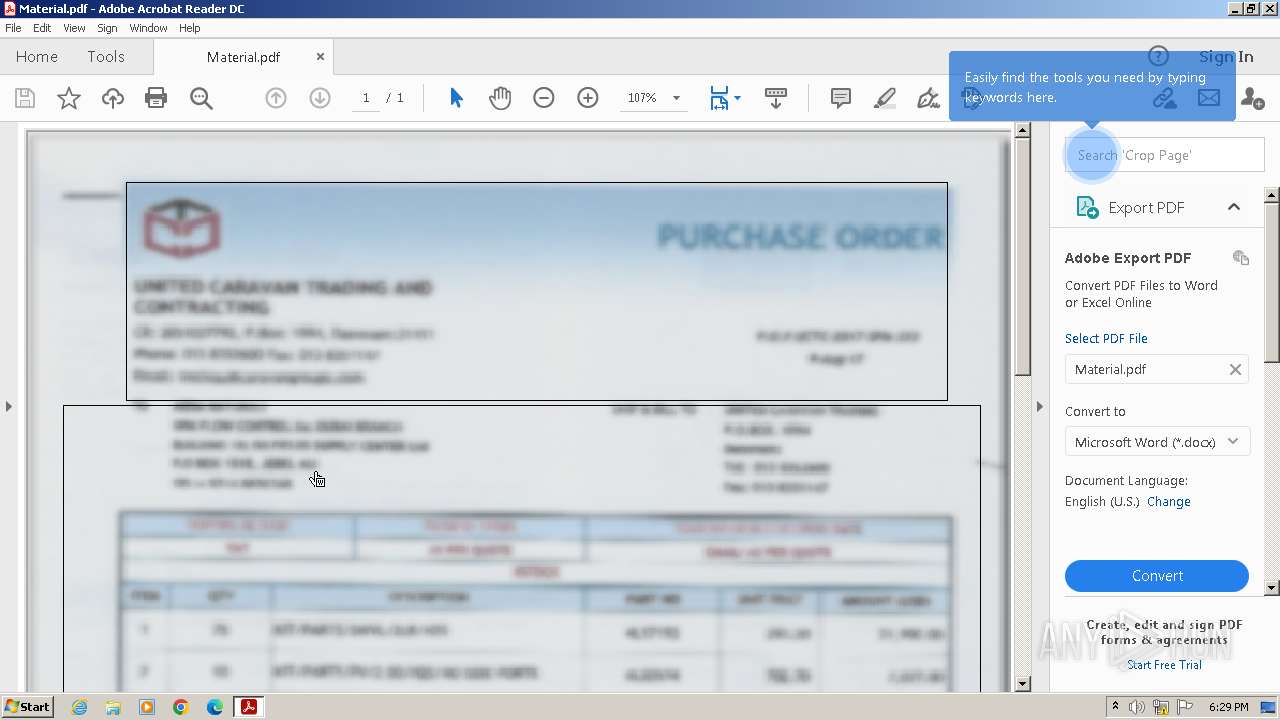Open the Help question mark icon
Viewport: 1280px width, 720px height.
pyautogui.click(x=1158, y=56)
